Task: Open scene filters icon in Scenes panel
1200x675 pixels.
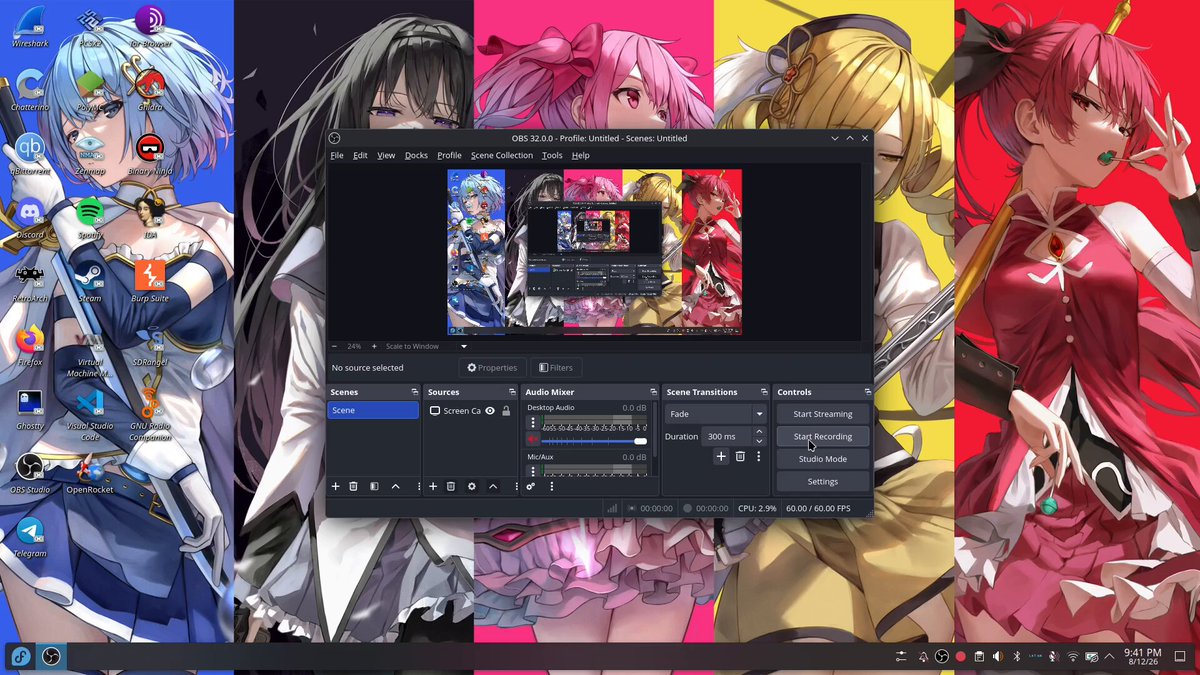Action: [374, 486]
